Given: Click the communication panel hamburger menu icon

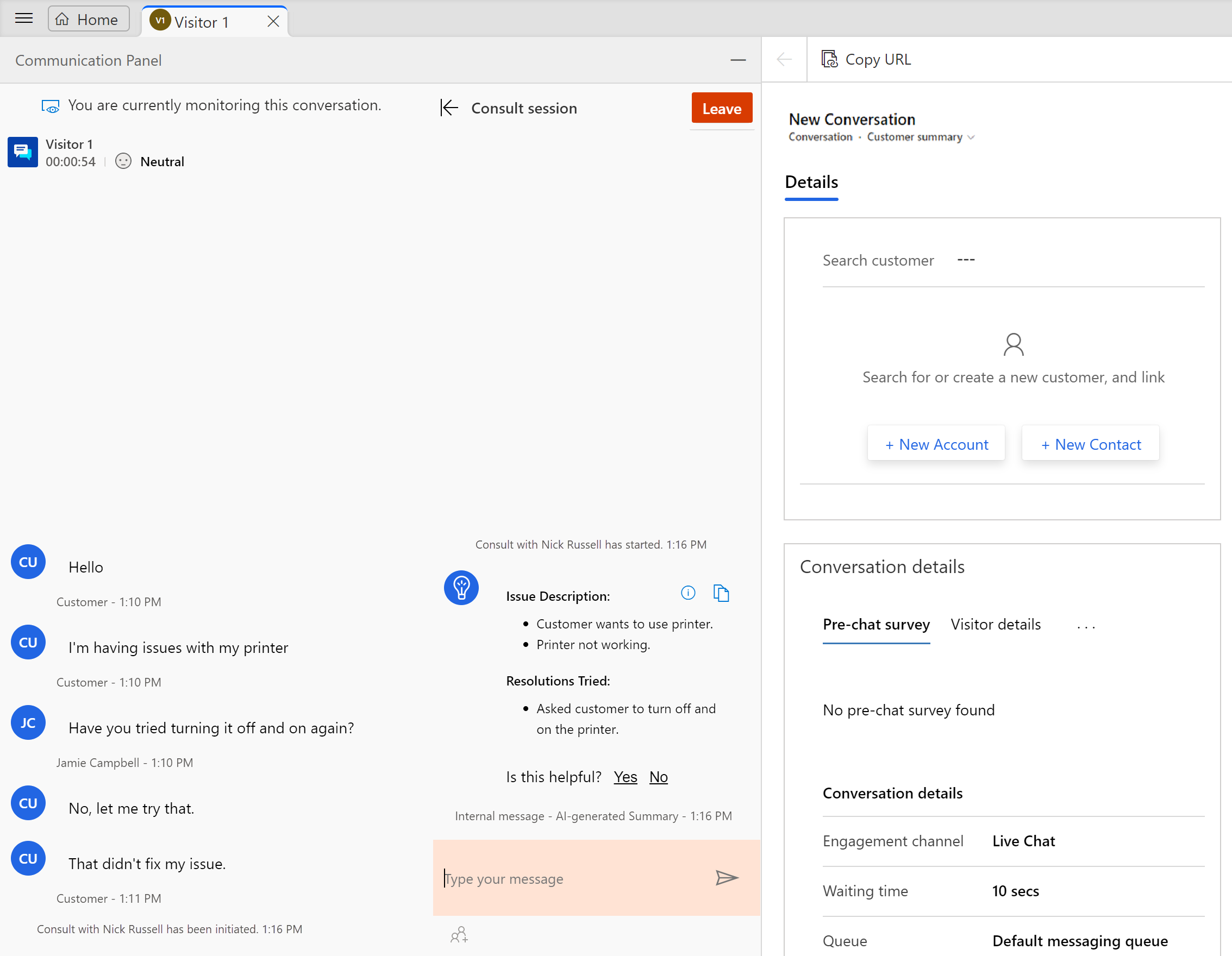Looking at the screenshot, I should [x=24, y=17].
